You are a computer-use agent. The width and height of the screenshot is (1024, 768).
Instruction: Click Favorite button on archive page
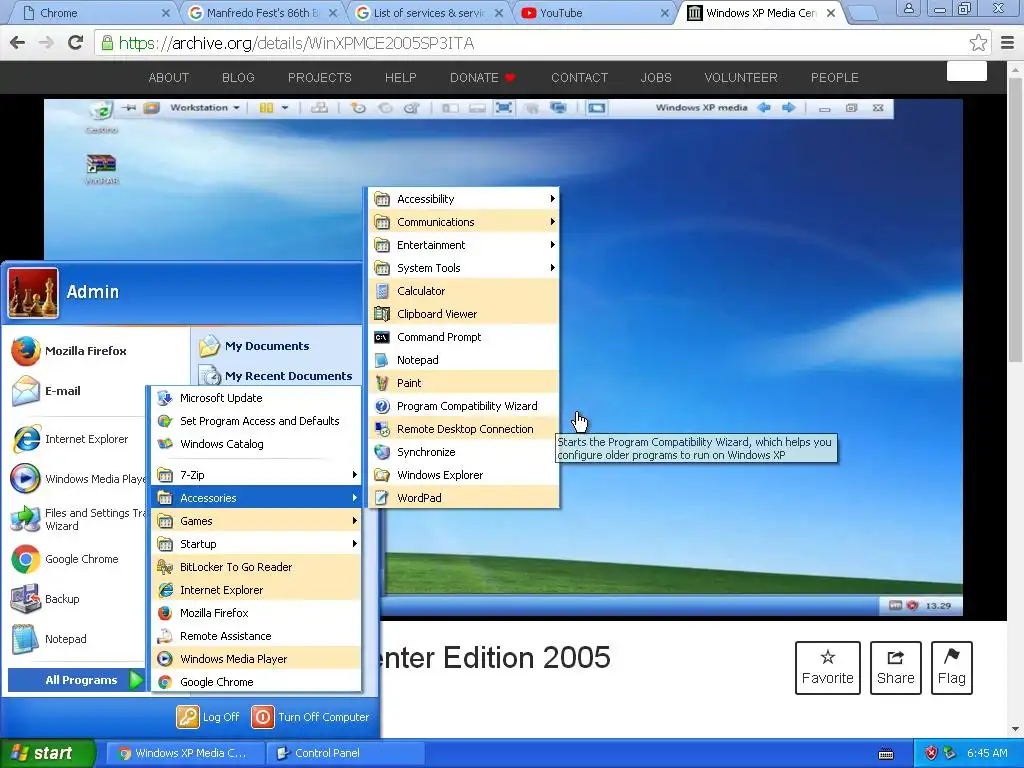827,667
